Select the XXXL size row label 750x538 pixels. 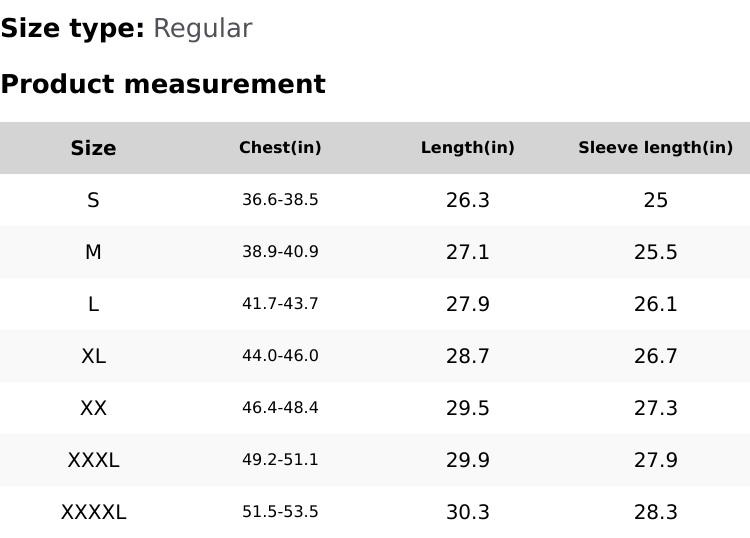[x=93, y=460]
